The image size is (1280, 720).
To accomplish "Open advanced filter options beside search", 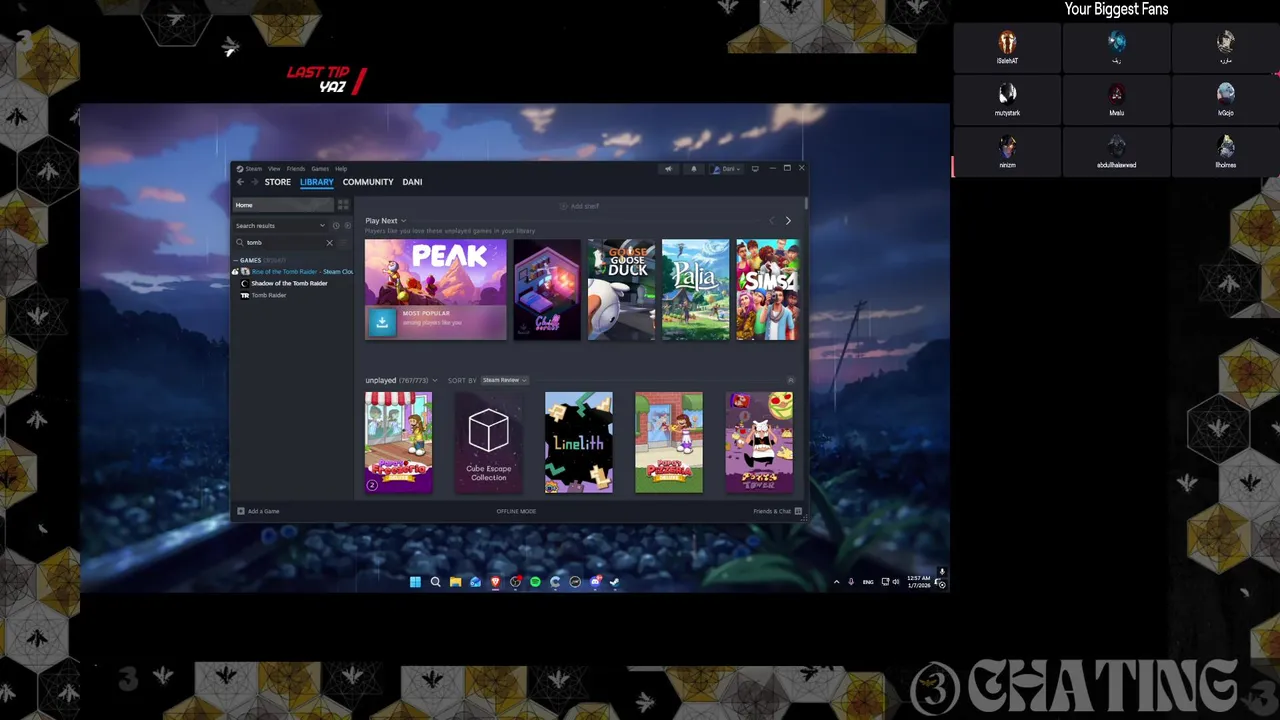I will pyautogui.click(x=344, y=243).
